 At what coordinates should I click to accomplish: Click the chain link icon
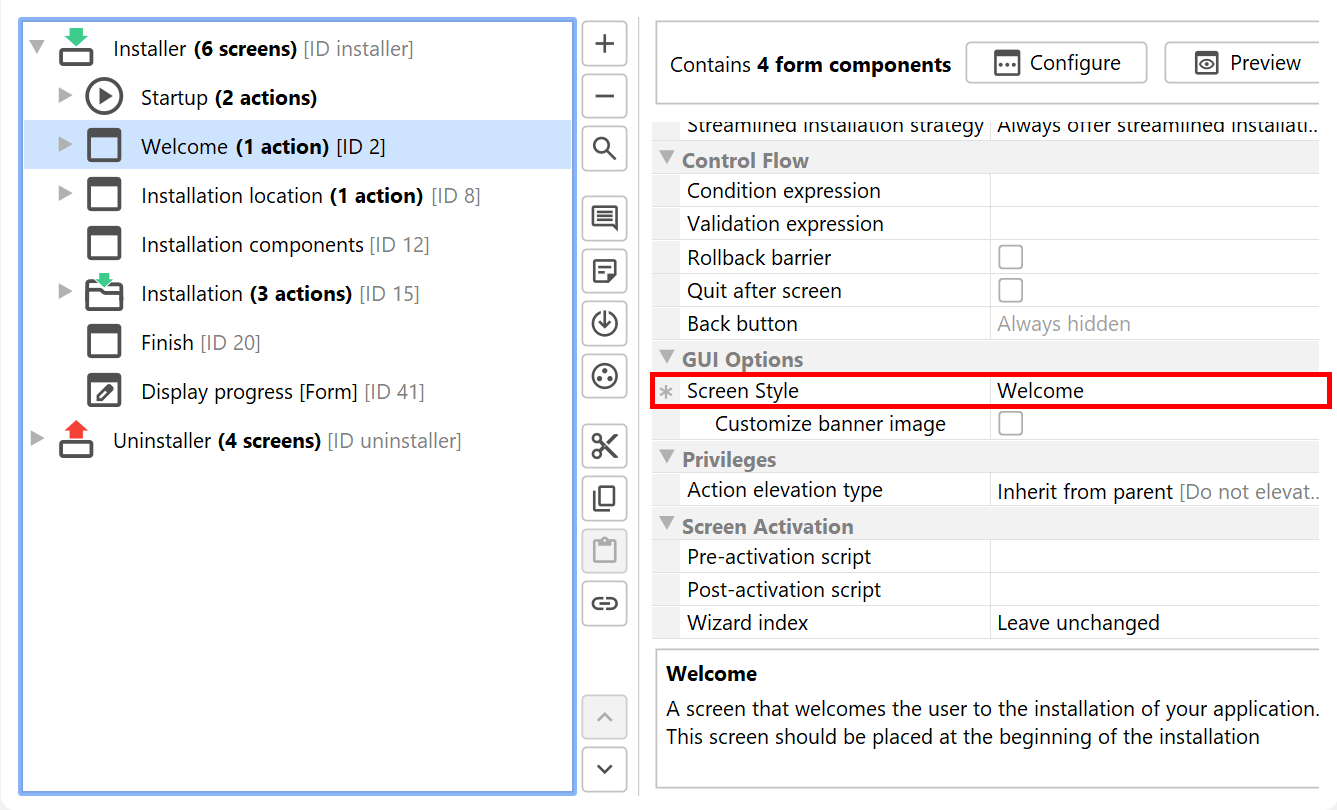(604, 603)
